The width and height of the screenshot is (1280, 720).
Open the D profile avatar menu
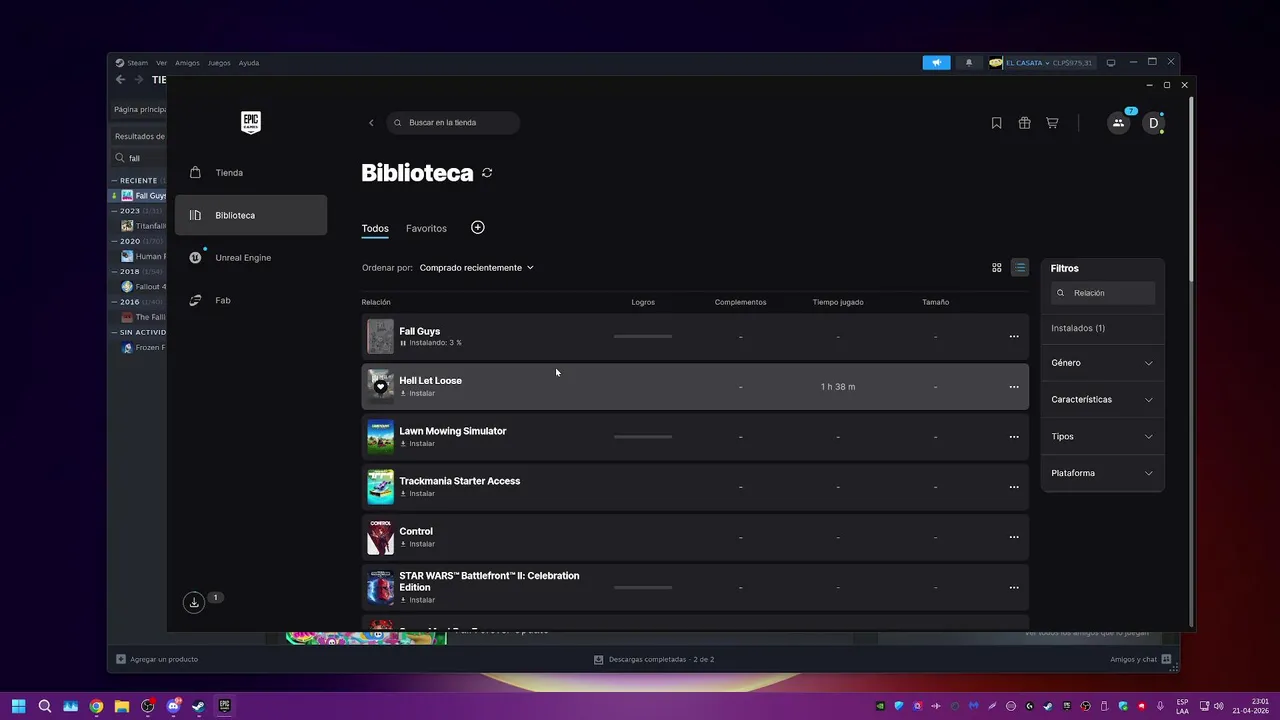[x=1153, y=123]
